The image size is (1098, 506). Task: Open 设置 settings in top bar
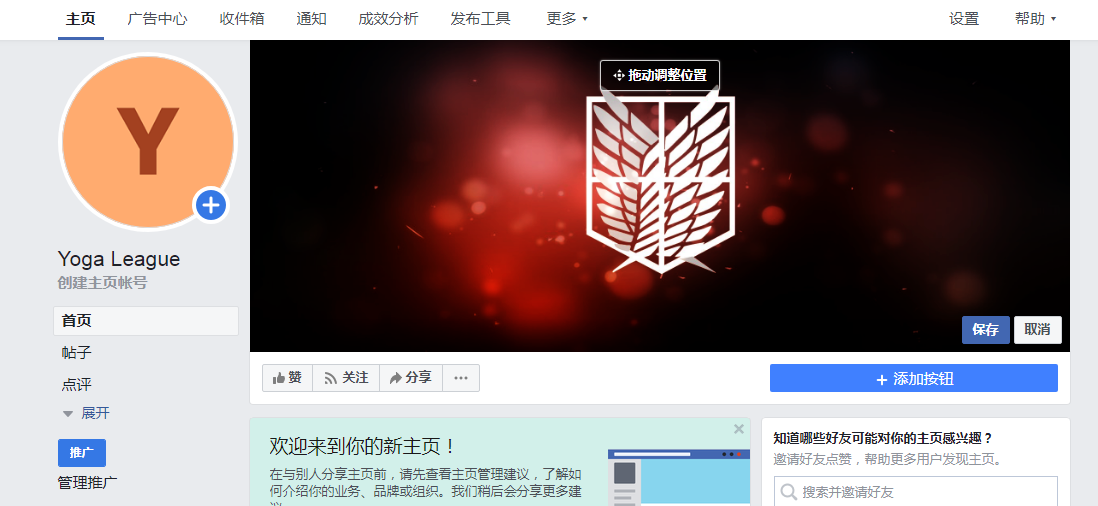(964, 20)
